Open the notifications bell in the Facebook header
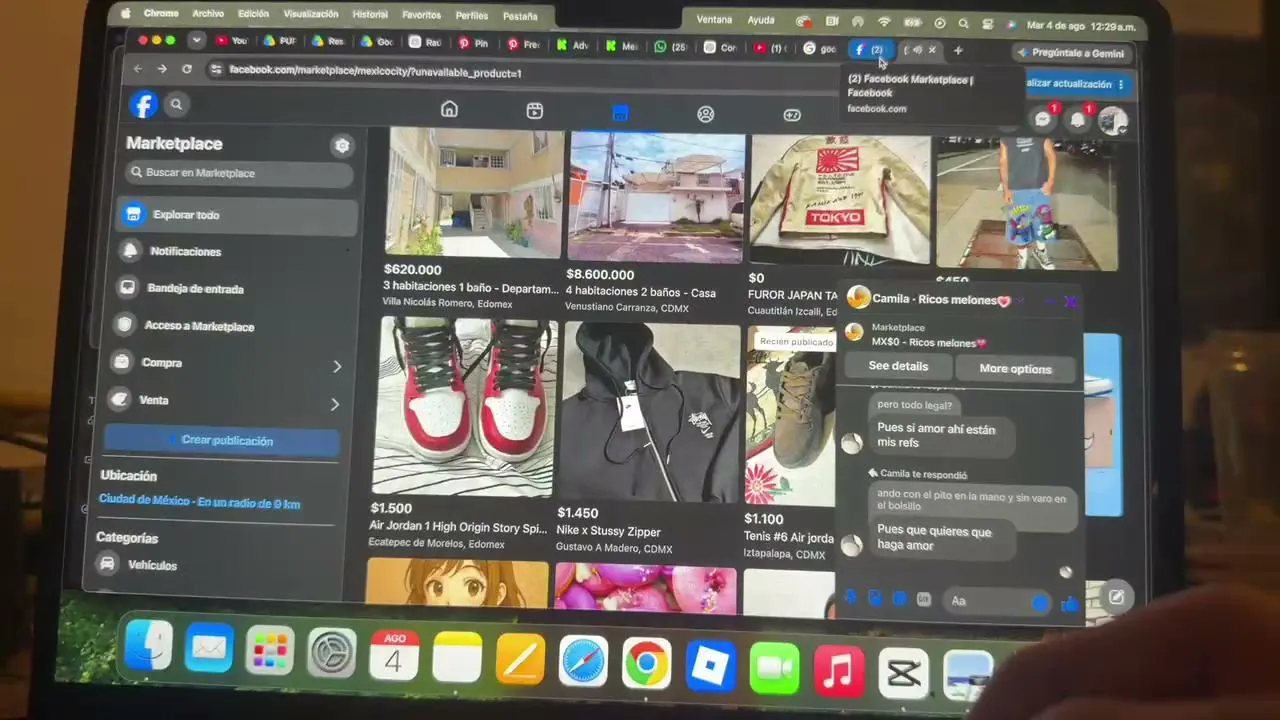This screenshot has height=720, width=1280. tap(1078, 120)
